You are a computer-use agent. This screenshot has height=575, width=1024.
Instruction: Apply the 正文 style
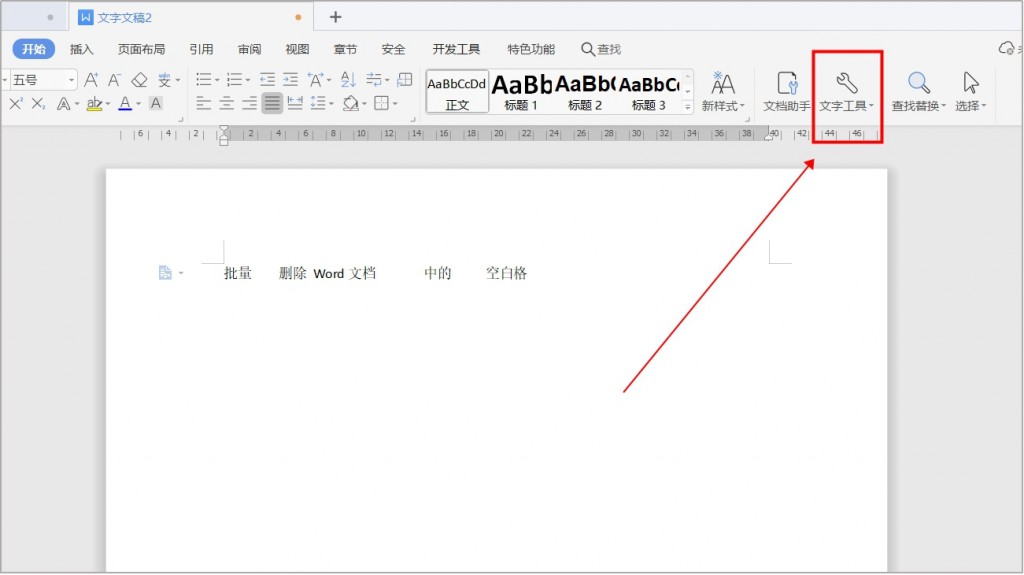457,91
